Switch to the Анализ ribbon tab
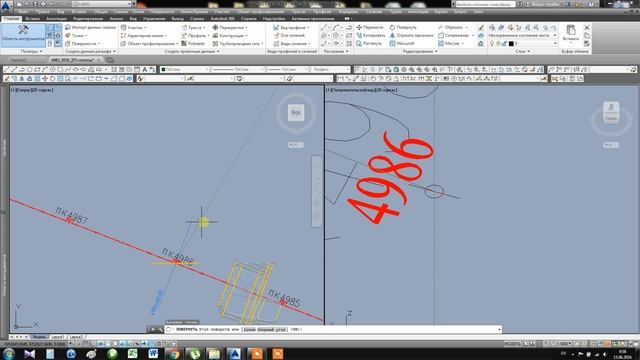This screenshot has height=360, width=640. click(x=116, y=19)
